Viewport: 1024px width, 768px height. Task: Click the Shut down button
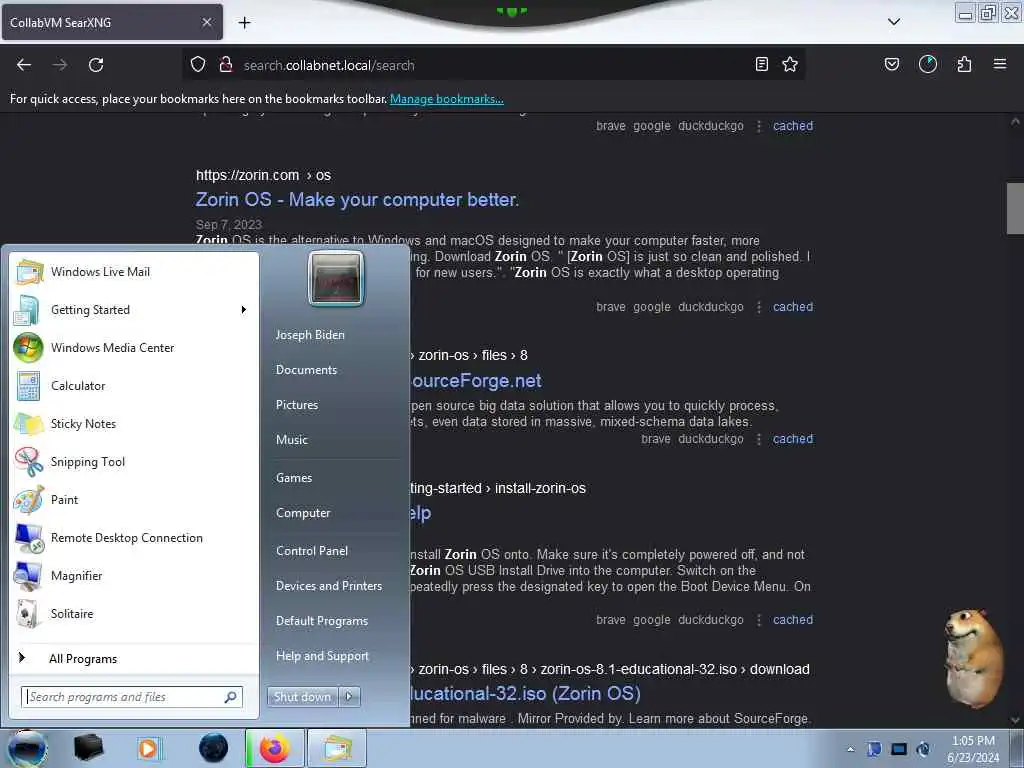[302, 697]
